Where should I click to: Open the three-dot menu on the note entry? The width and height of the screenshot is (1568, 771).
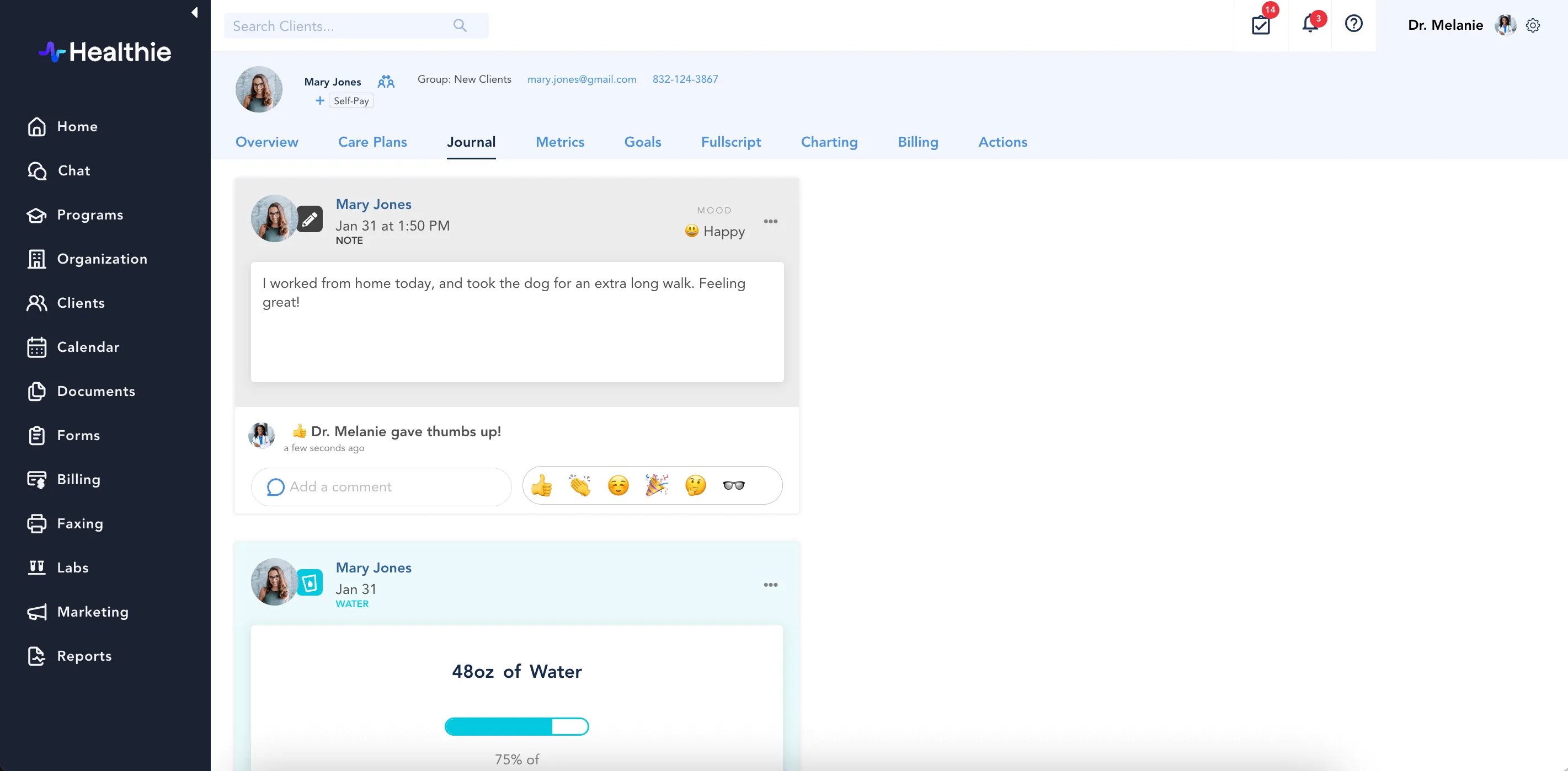[771, 222]
